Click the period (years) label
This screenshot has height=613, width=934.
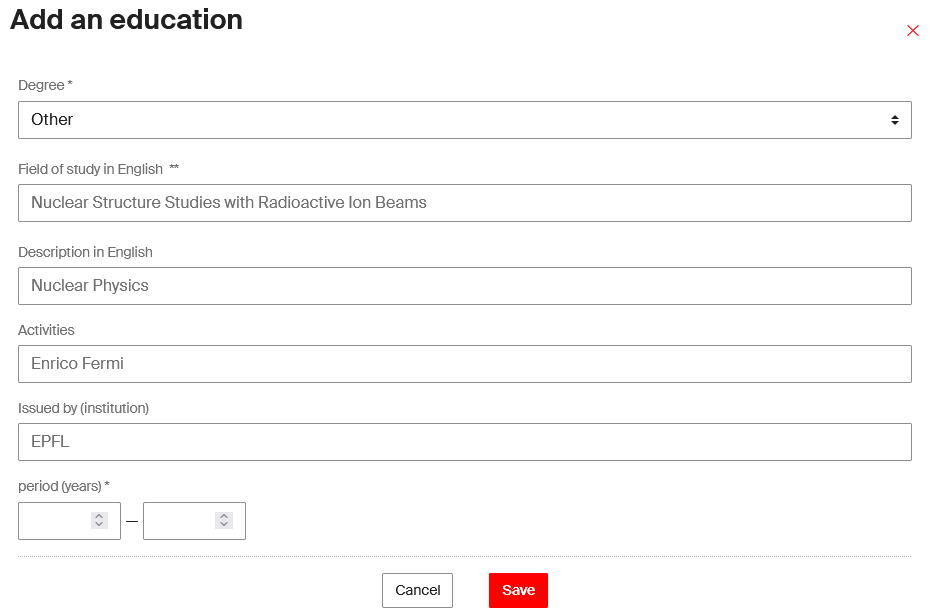coord(63,486)
